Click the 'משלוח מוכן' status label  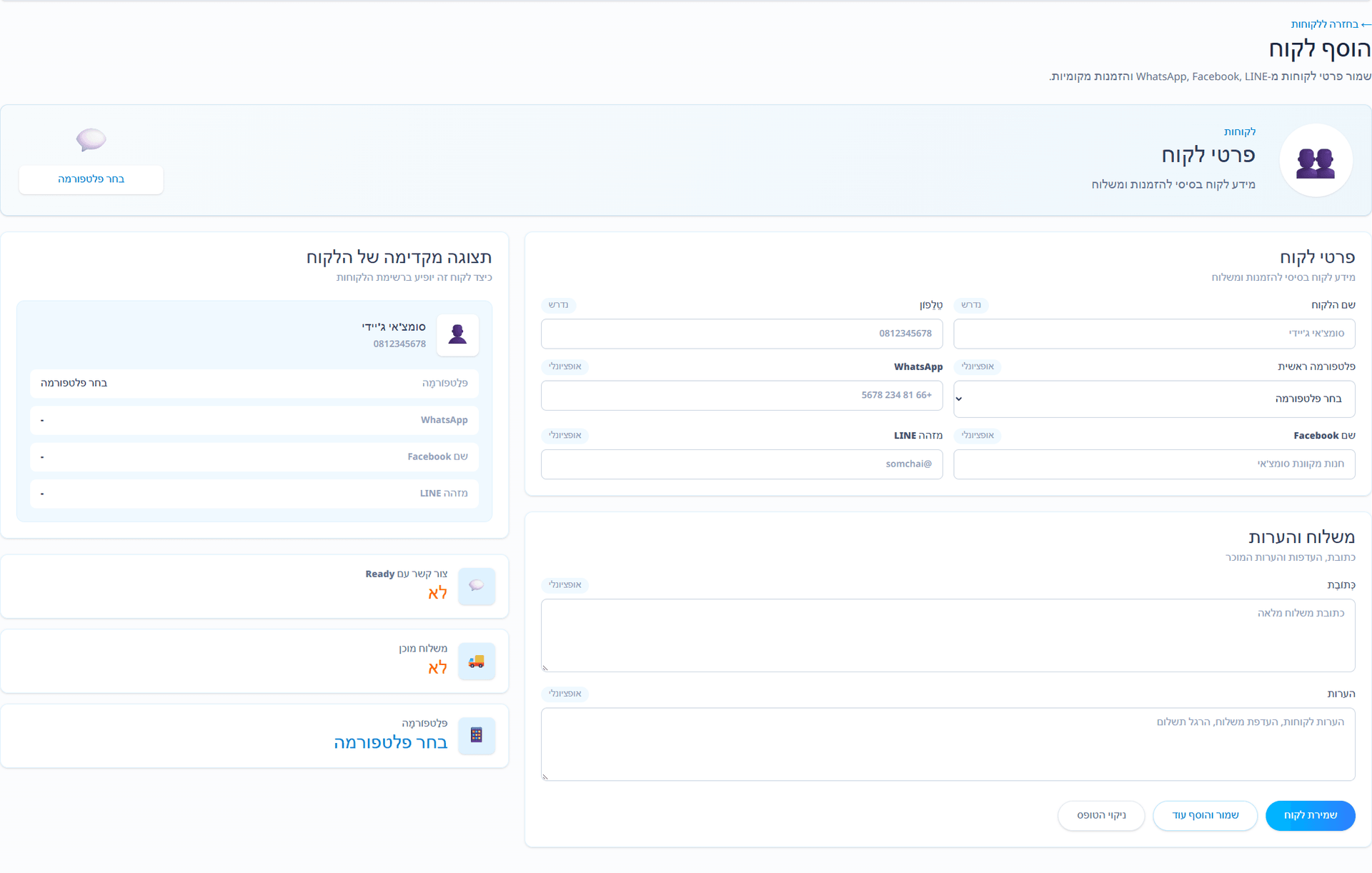pos(423,649)
